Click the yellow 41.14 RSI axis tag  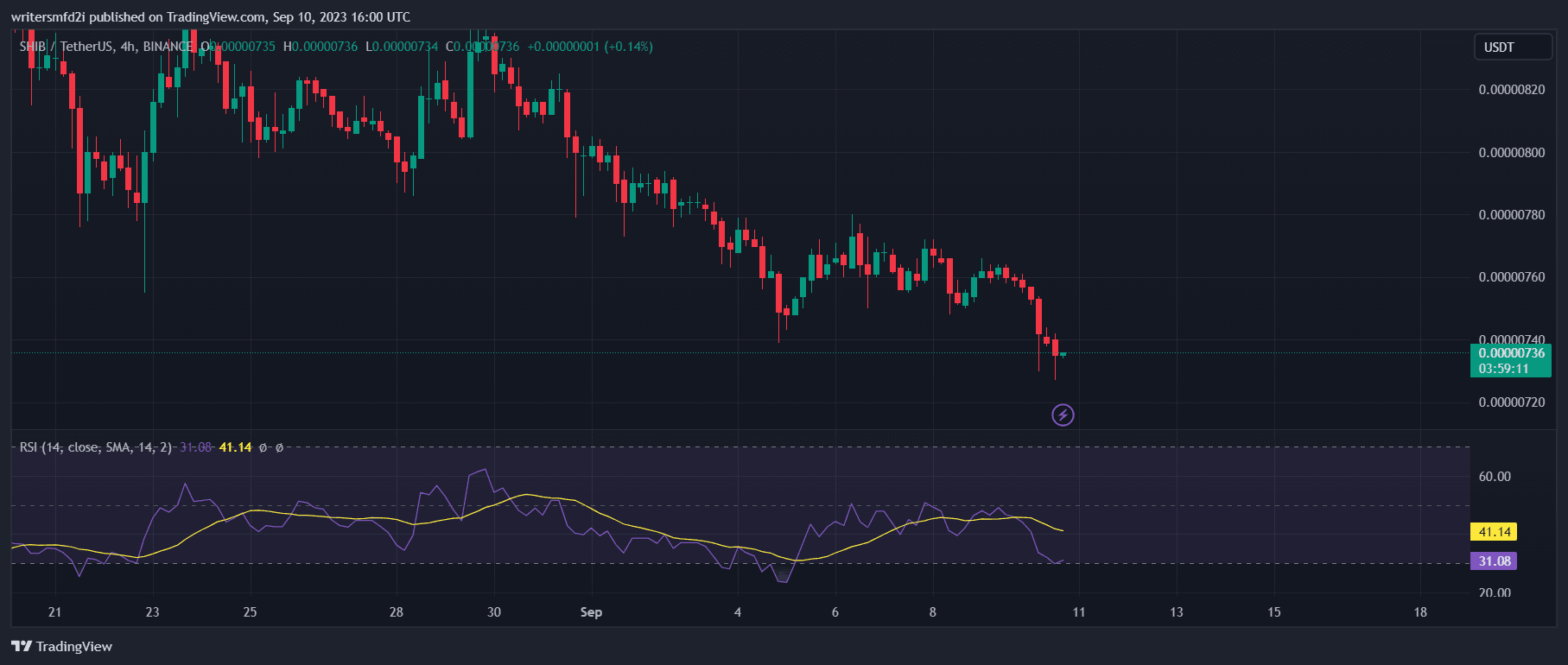coord(1494,532)
